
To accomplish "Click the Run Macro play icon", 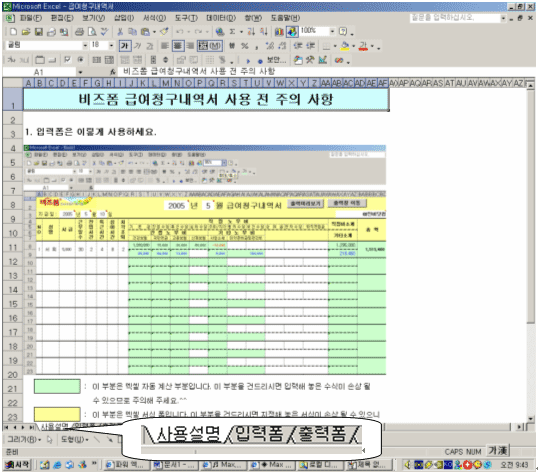I will pyautogui.click(x=248, y=61).
